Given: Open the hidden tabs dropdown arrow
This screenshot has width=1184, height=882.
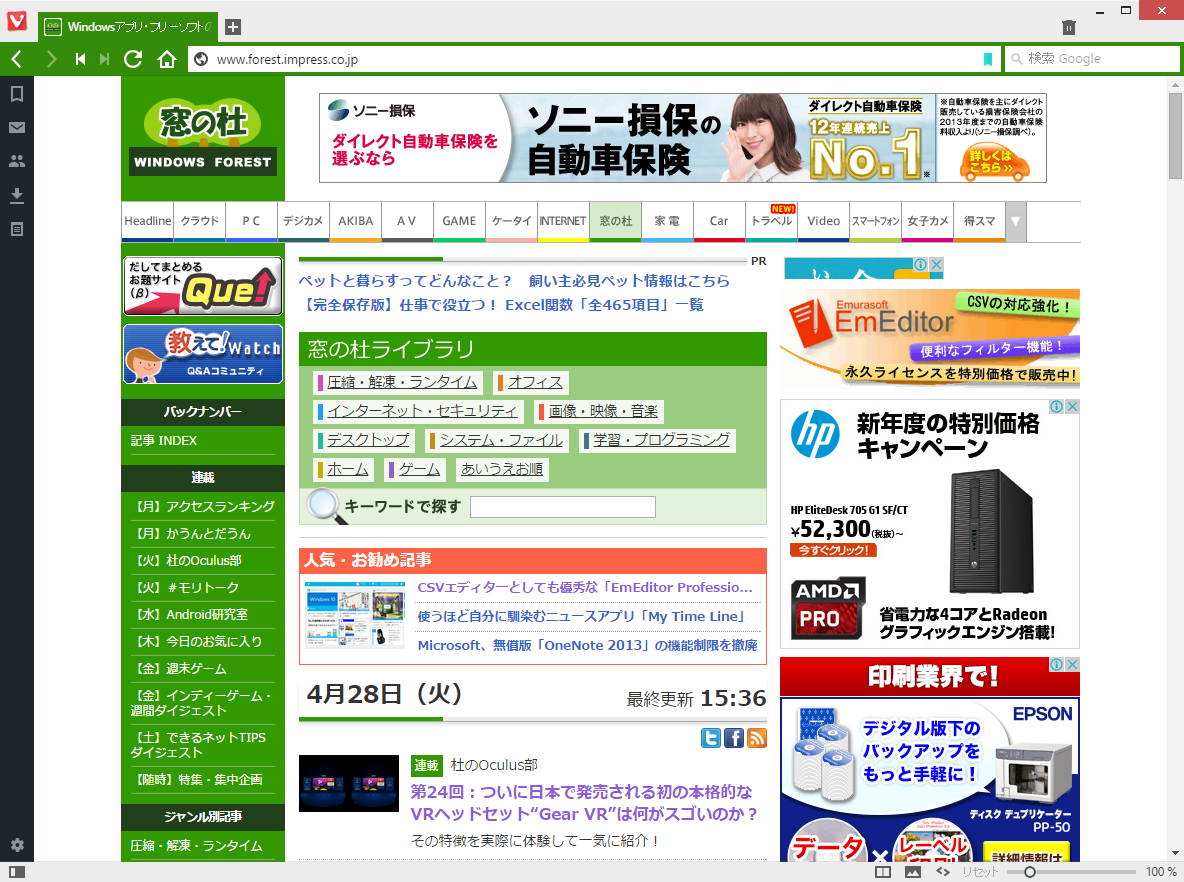Looking at the screenshot, I should (x=1016, y=221).
